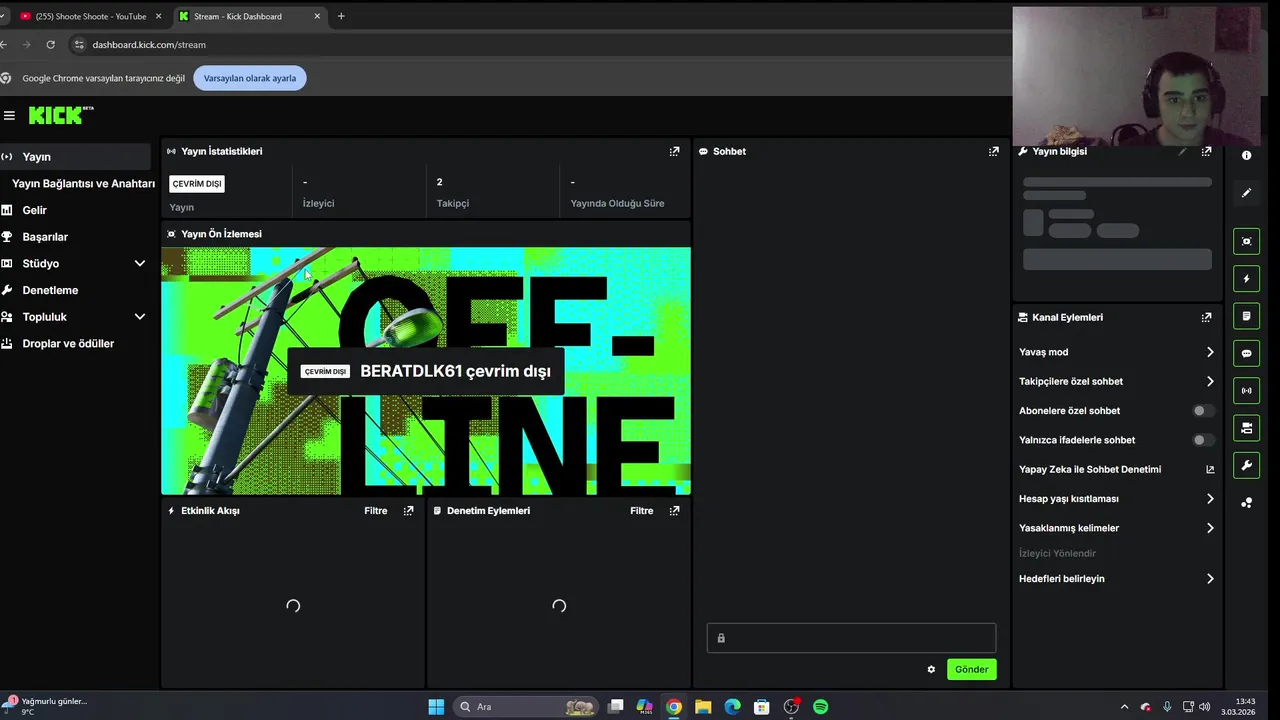The height and width of the screenshot is (720, 1280).
Task: Click the offline stream preview image
Action: [426, 371]
